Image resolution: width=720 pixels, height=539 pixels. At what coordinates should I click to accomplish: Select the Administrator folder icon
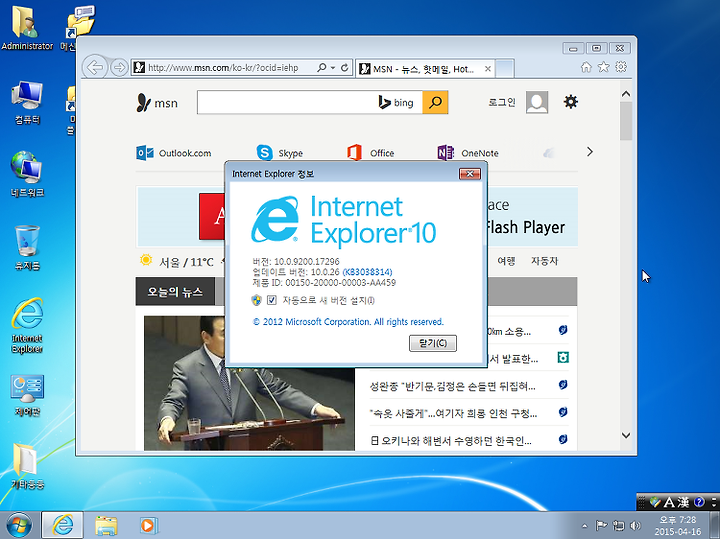pyautogui.click(x=27, y=27)
